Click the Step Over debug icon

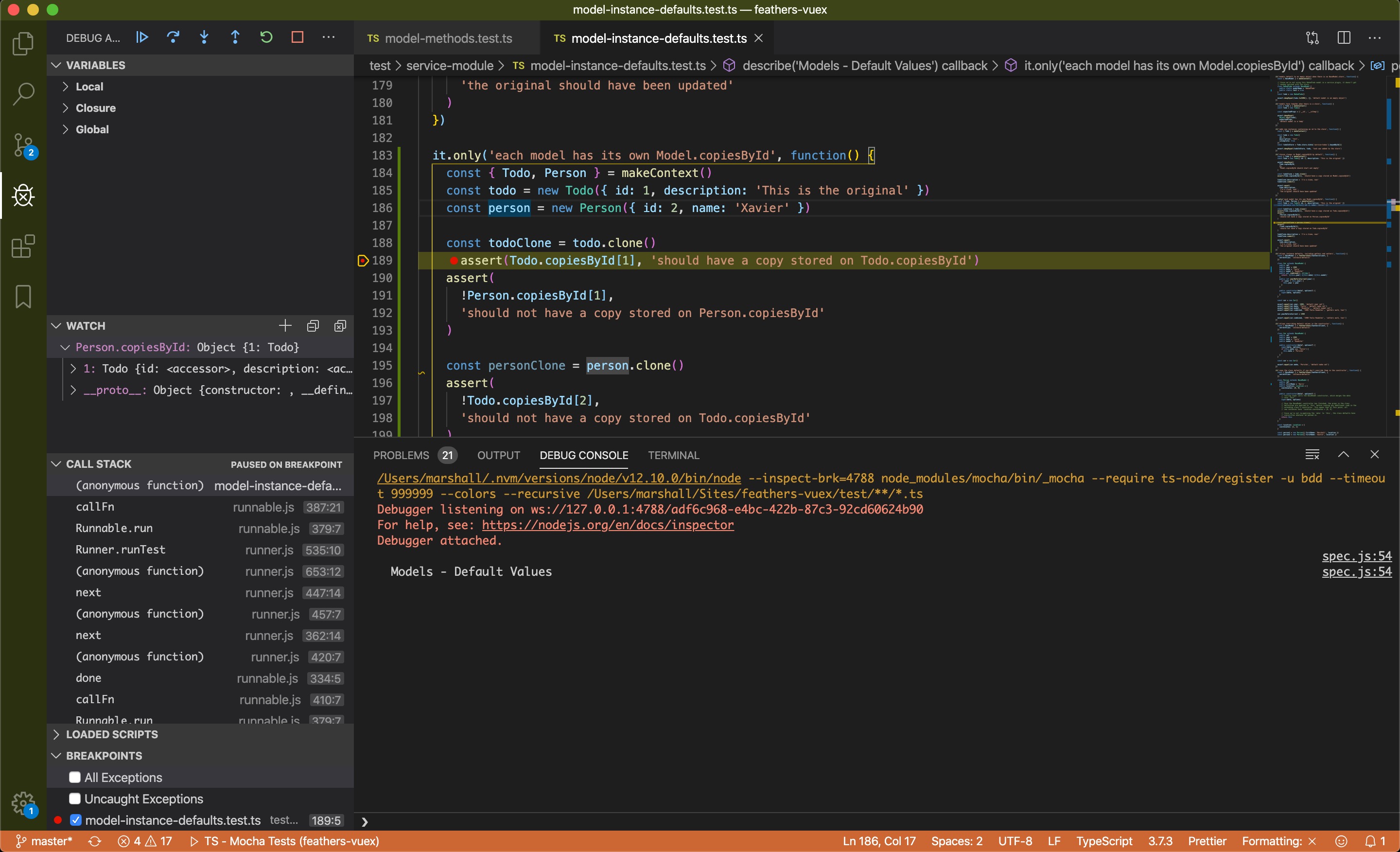pos(173,37)
